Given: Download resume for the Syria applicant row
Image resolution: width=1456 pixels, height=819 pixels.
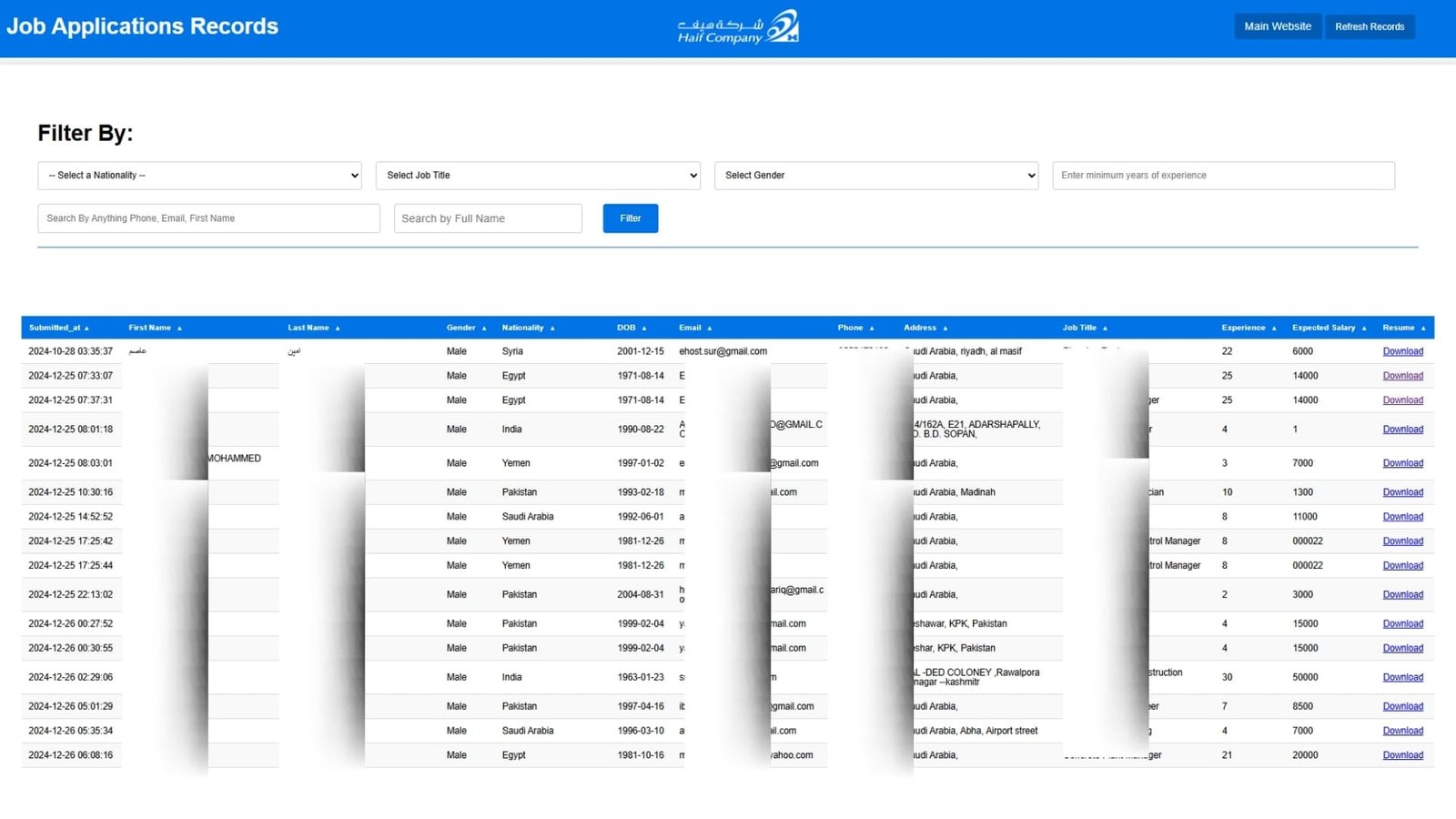Looking at the screenshot, I should pos(1402,351).
